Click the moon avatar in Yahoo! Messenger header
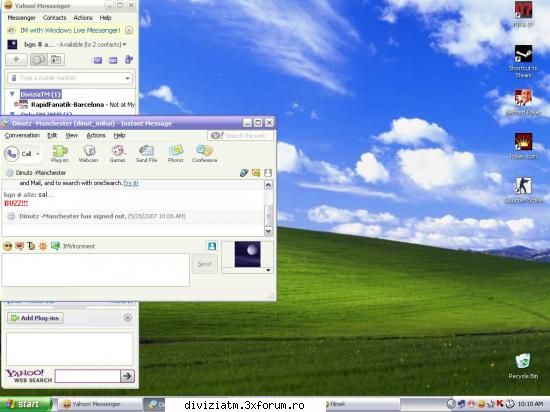This screenshot has width=550, height=412. [12, 45]
